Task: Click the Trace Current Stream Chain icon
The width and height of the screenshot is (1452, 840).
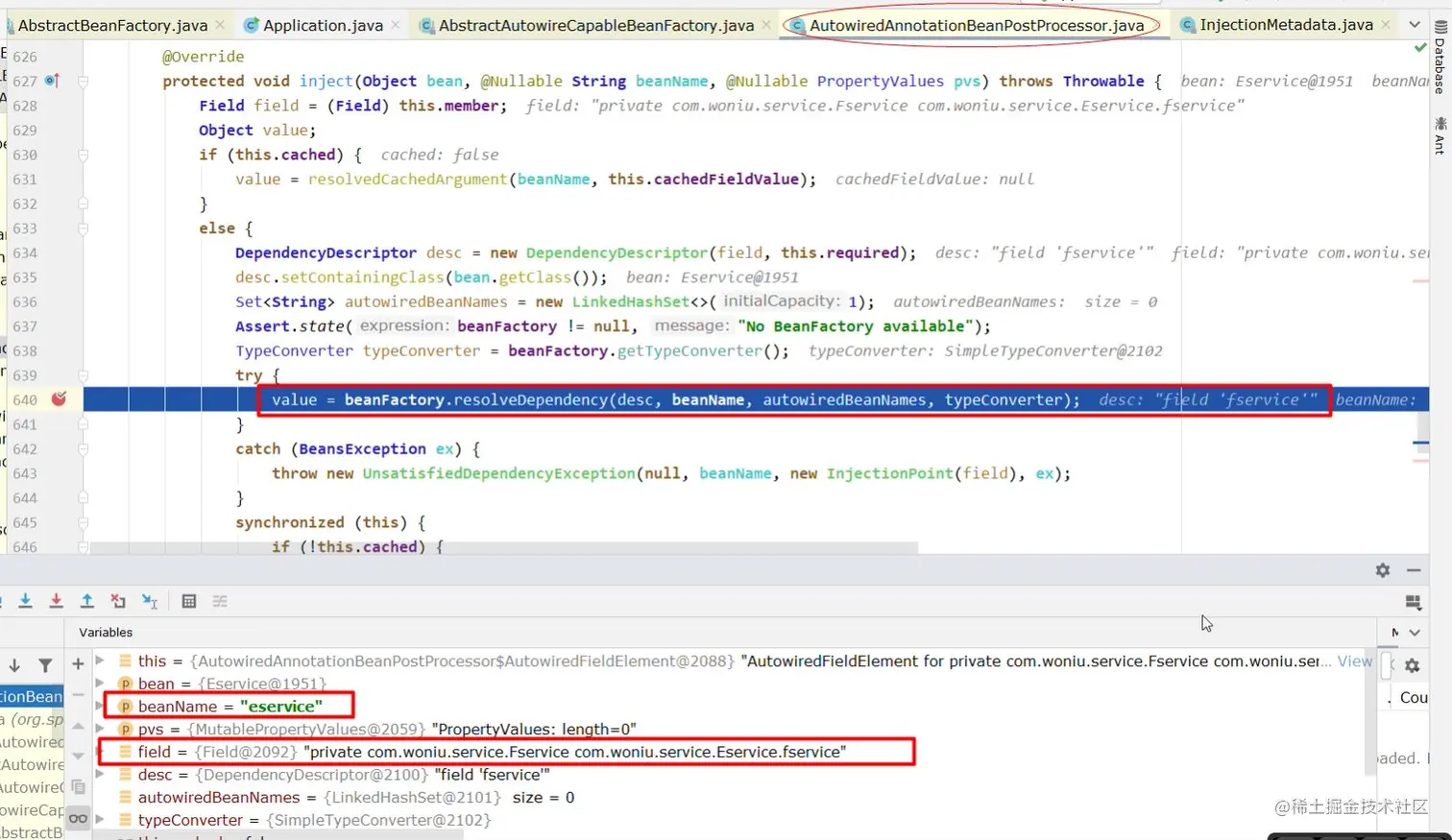Action: click(220, 601)
